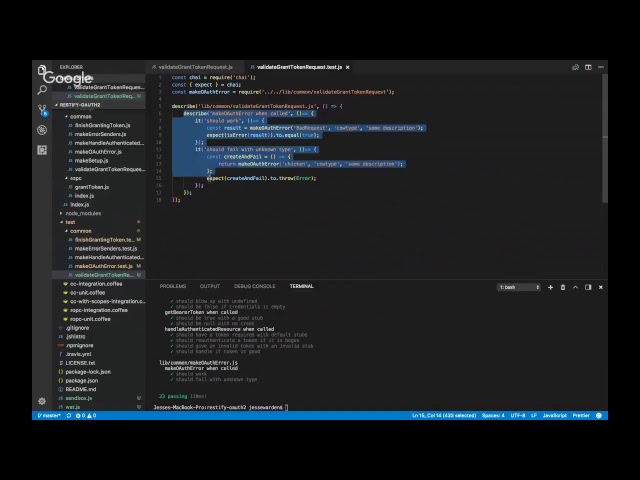Viewport: 640px width, 480px height.
Task: Open cc-integration.coffee file
Action: [x=96, y=284]
